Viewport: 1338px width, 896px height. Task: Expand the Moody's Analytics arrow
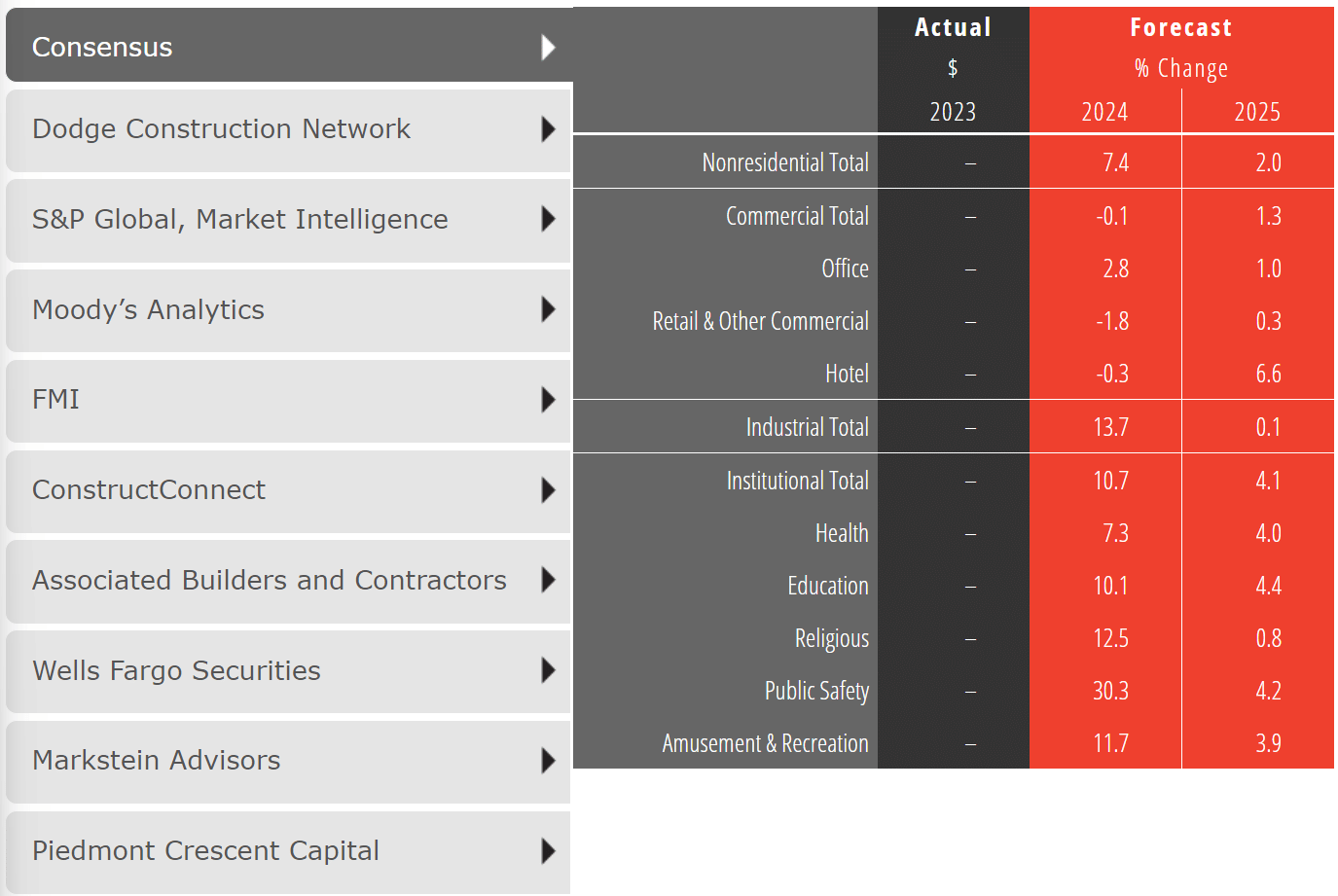coord(549,309)
